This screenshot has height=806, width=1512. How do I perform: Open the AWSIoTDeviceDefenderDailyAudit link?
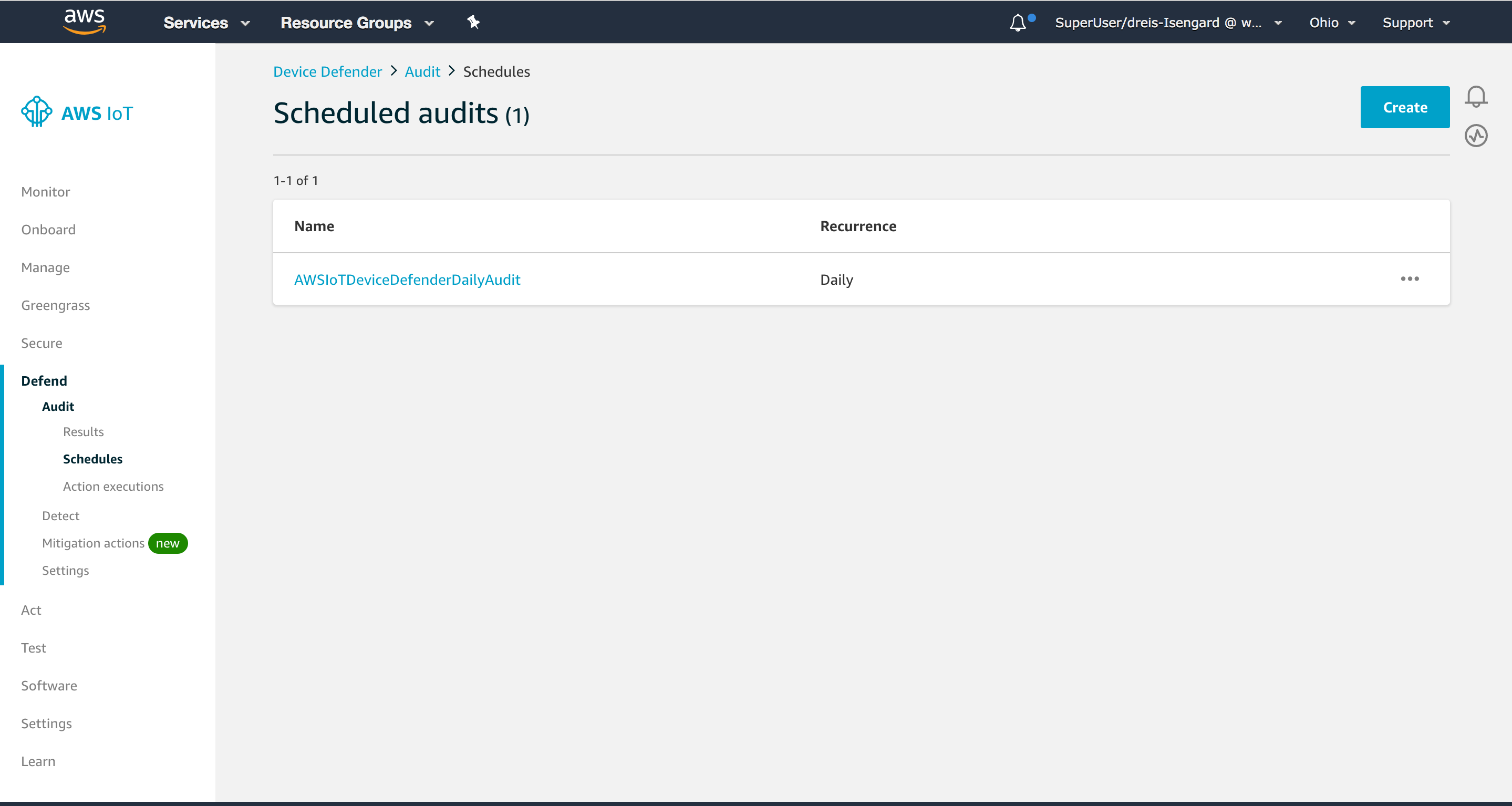(x=407, y=280)
